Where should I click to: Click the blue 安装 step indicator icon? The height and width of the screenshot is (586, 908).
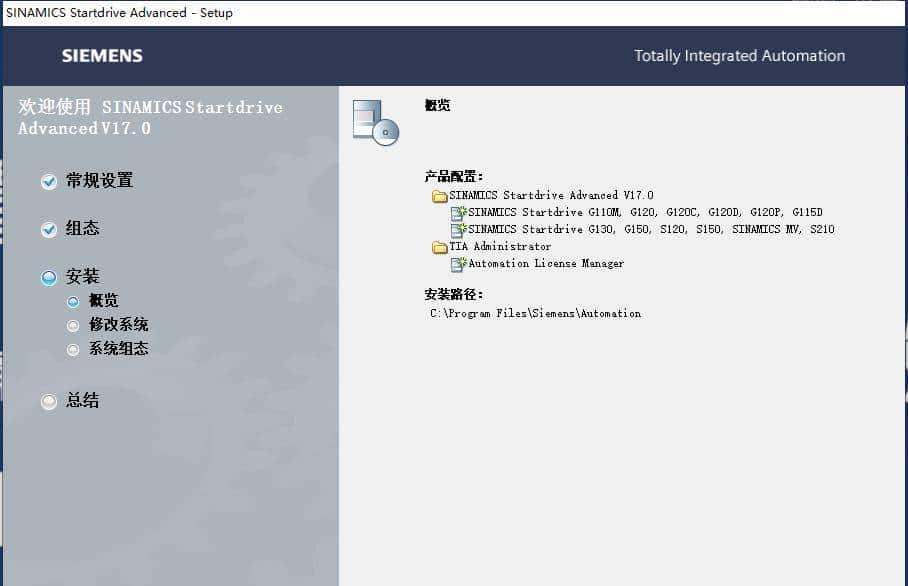point(48,276)
